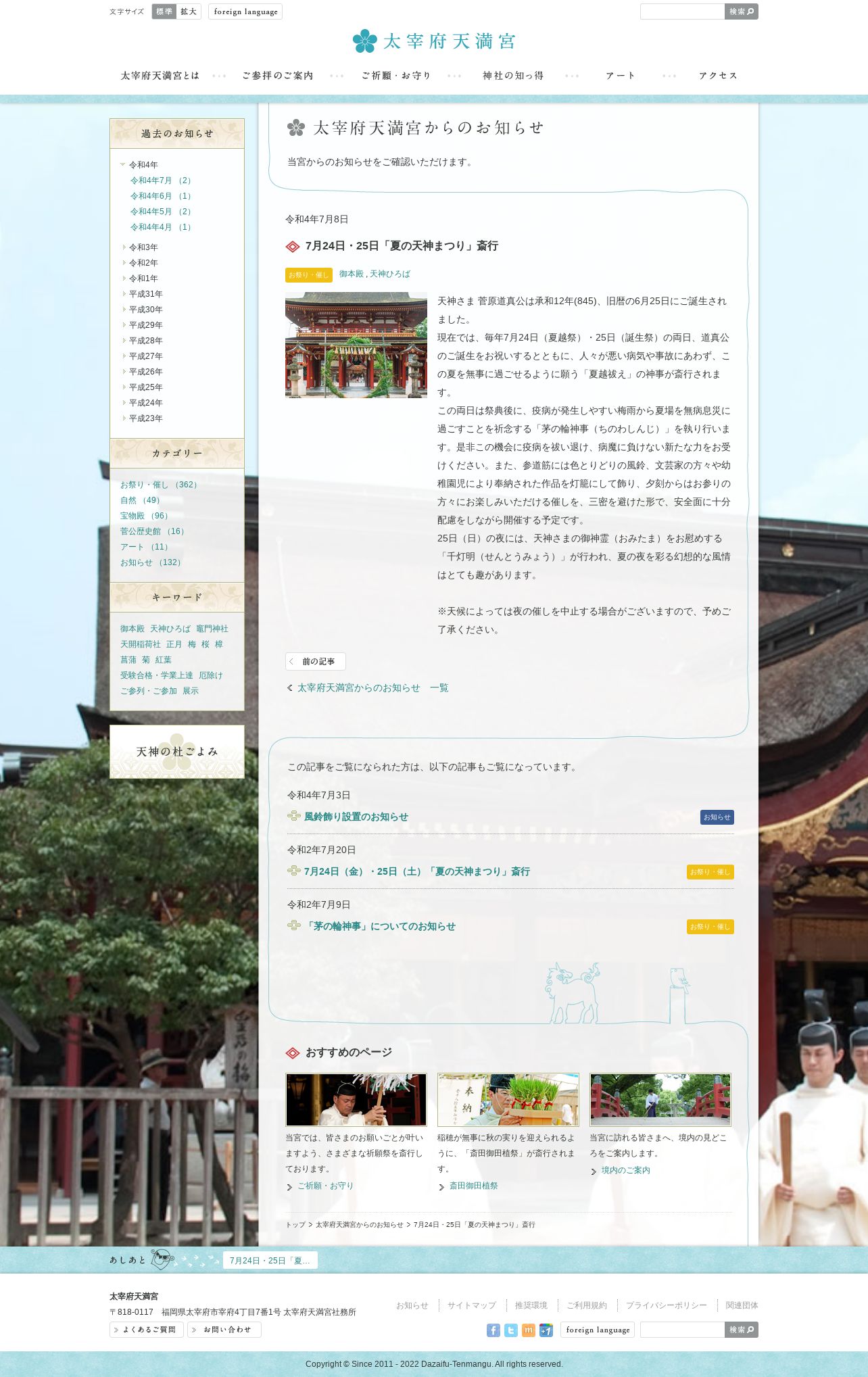The height and width of the screenshot is (1377, 868).
Task: Open the 天神の杜ごよみ banner
Action: click(x=177, y=752)
